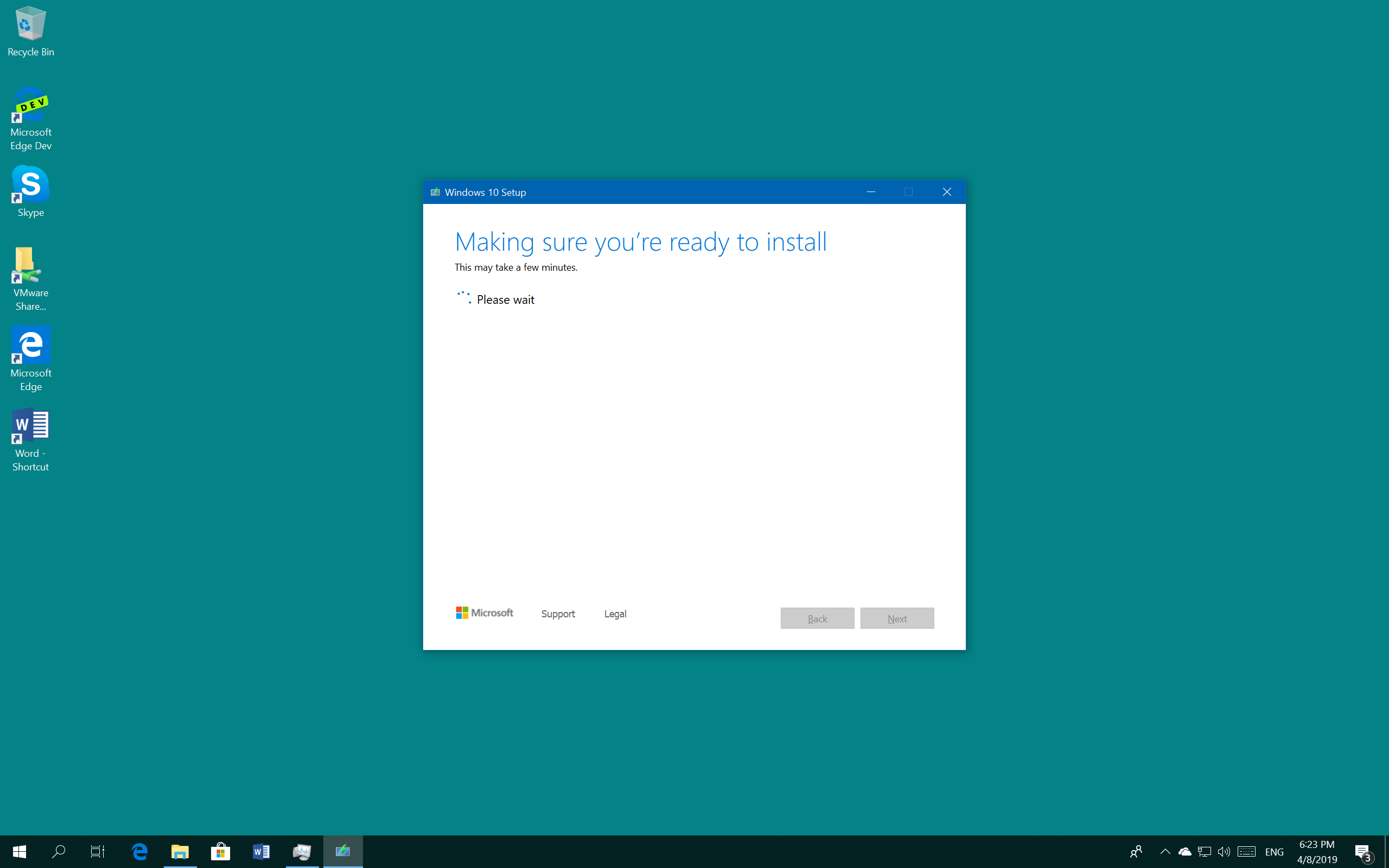
Task: Open Microsoft Store from the taskbar
Action: click(220, 851)
